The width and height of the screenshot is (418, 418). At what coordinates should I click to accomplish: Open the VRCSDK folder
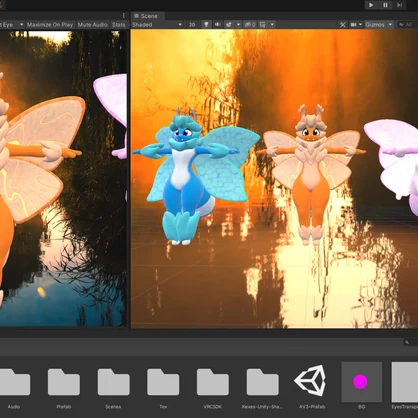[x=213, y=382]
